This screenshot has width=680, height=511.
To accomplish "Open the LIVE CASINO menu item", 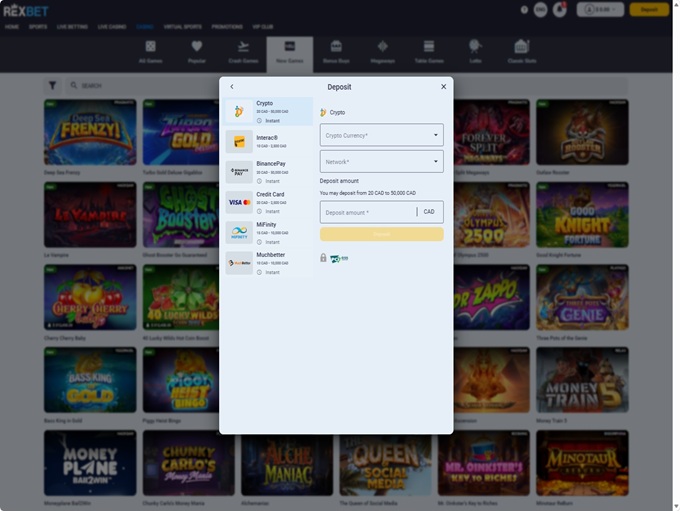I will pos(112,27).
